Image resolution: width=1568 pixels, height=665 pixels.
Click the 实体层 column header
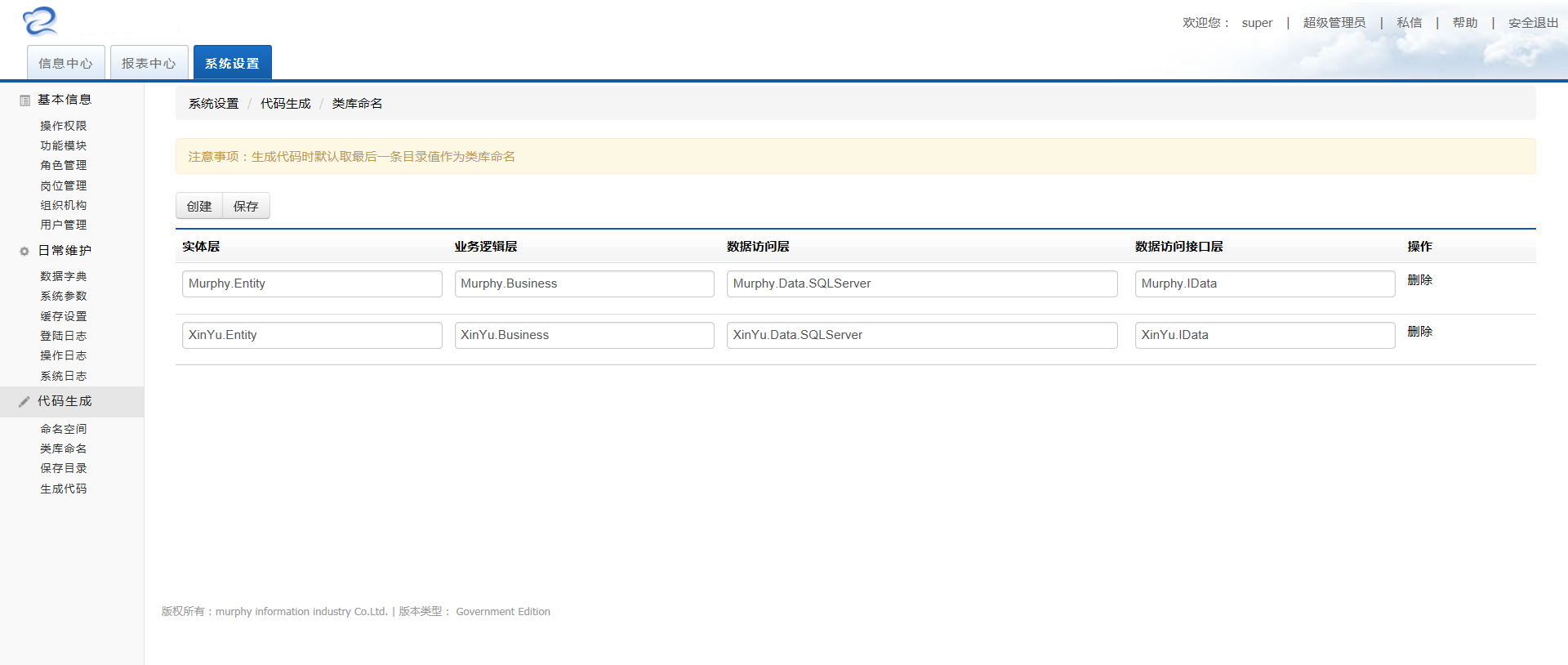tap(201, 247)
